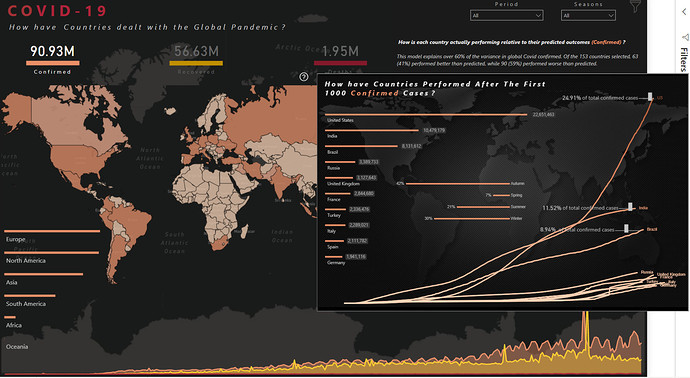This screenshot has width=690, height=378.
Task: Click the orange Autumn season bar
Action: [x=458, y=183]
